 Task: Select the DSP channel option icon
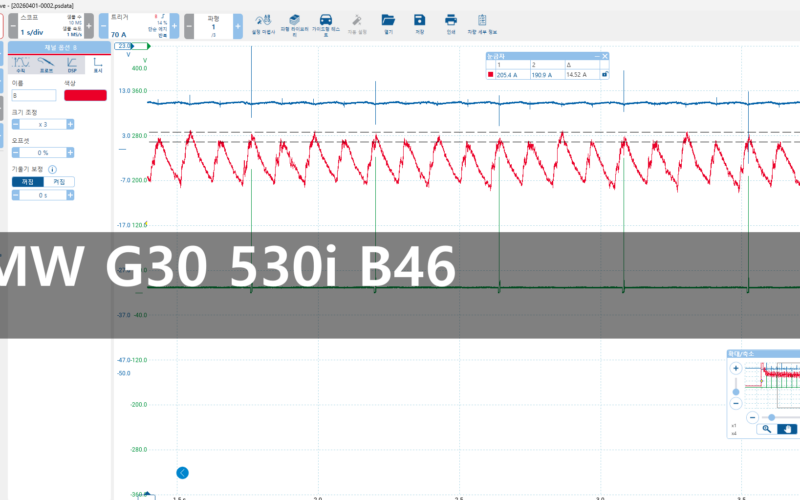coord(71,65)
